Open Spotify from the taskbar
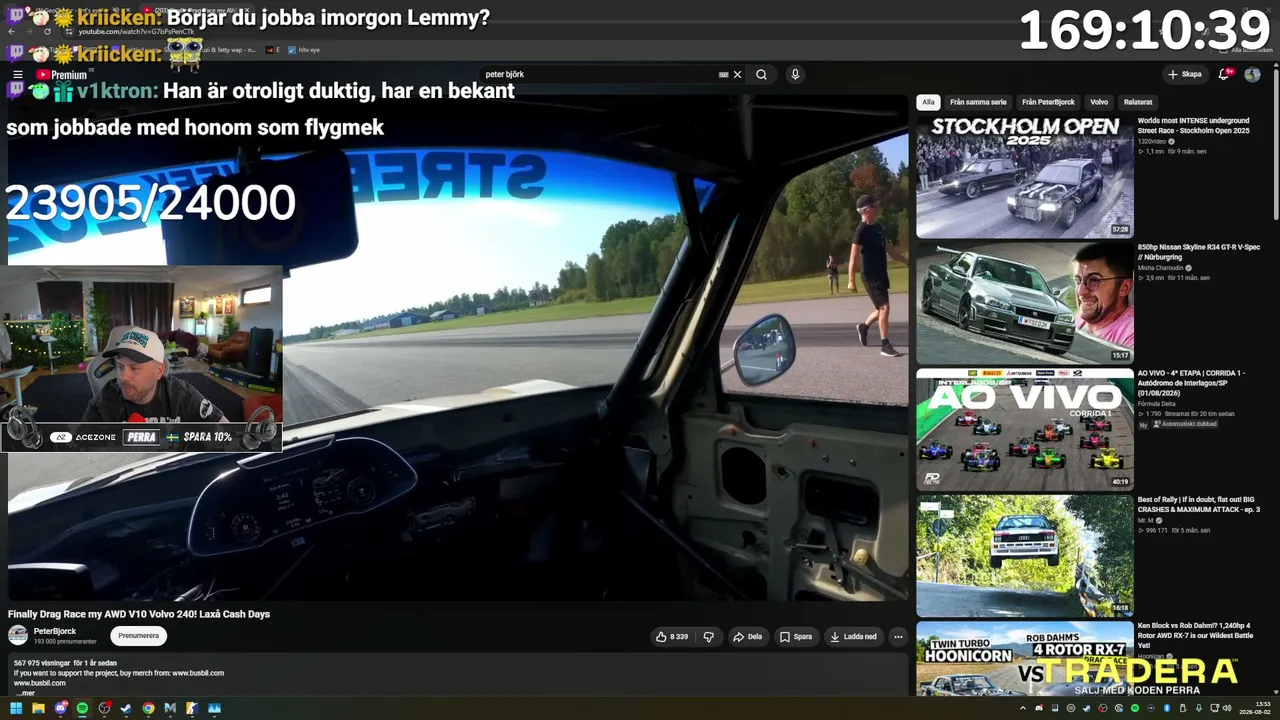This screenshot has width=1280, height=720. pyautogui.click(x=82, y=709)
